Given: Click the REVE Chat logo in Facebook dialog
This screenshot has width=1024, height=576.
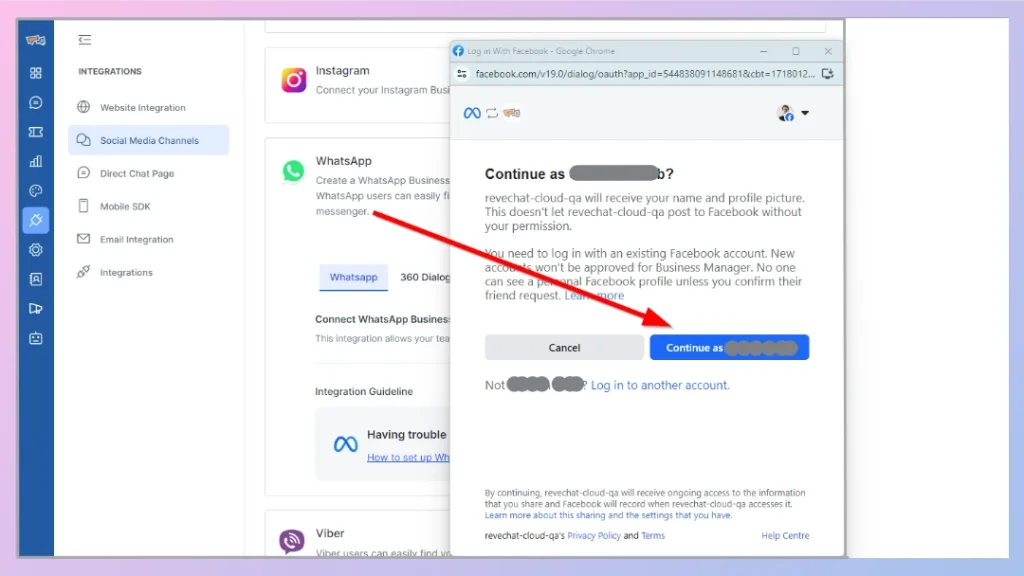Looking at the screenshot, I should [511, 113].
